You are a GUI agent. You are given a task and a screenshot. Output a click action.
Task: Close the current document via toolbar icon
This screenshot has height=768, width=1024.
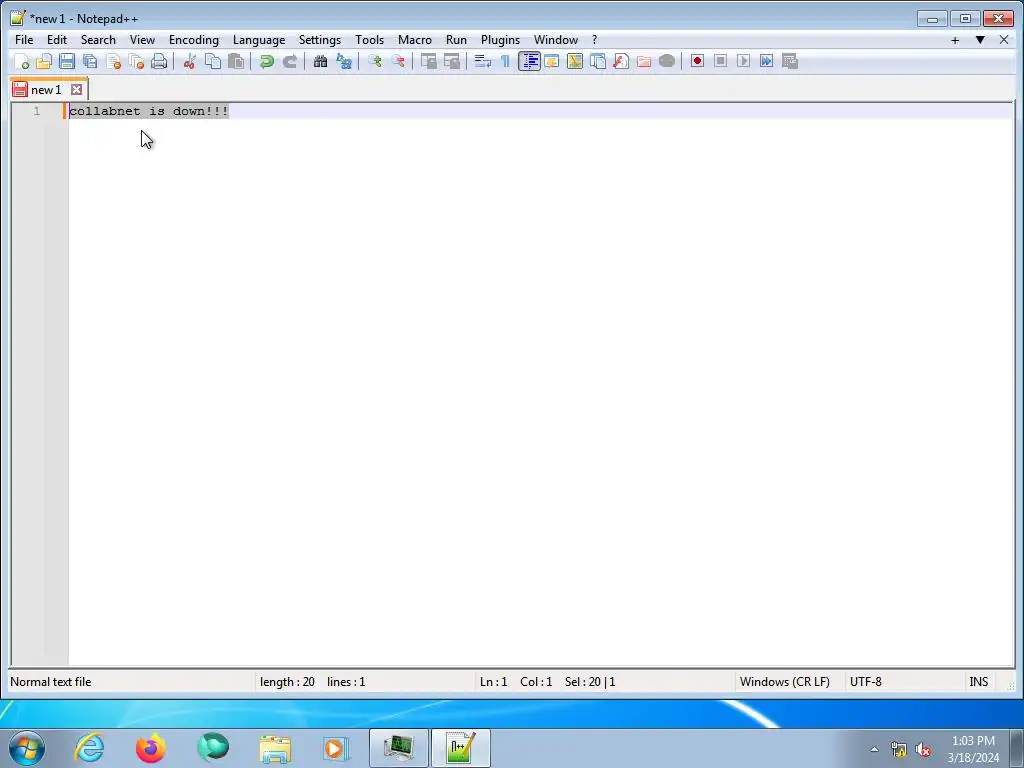click(113, 61)
